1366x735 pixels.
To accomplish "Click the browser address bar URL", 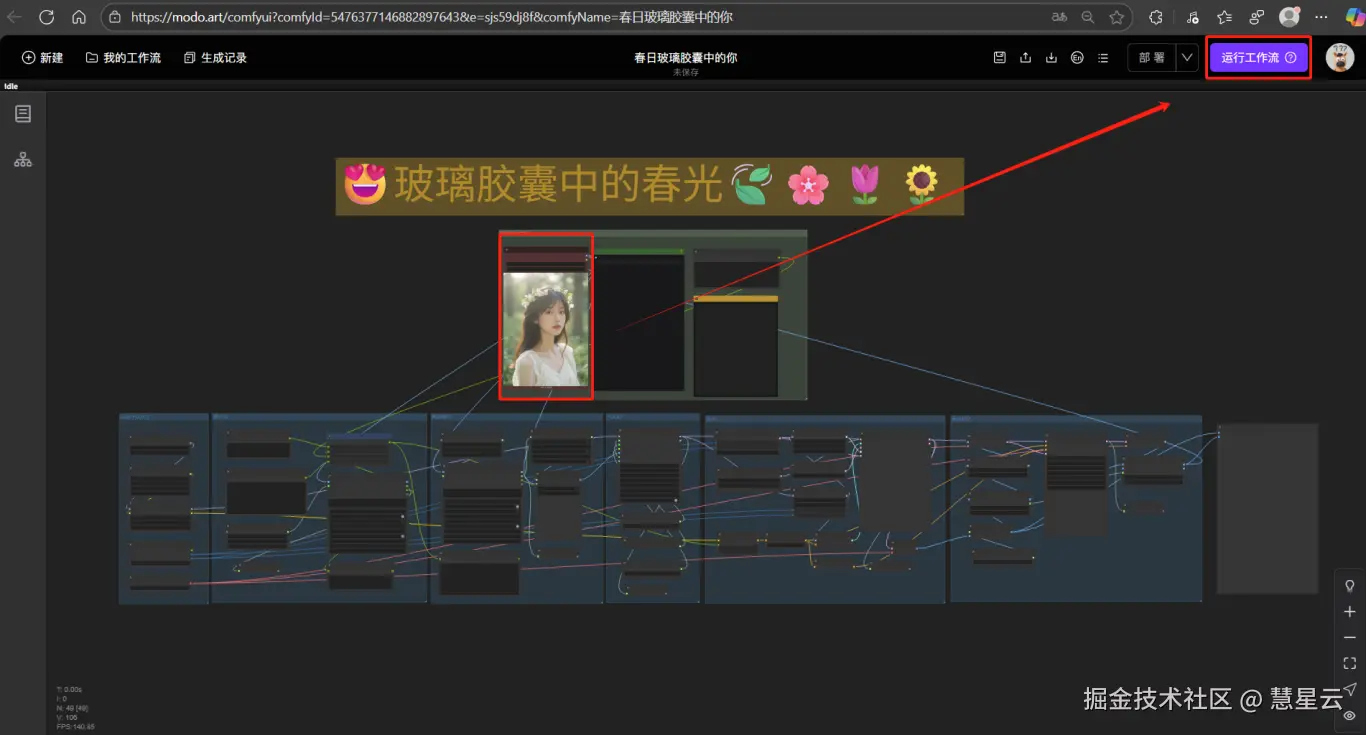I will coord(431,17).
